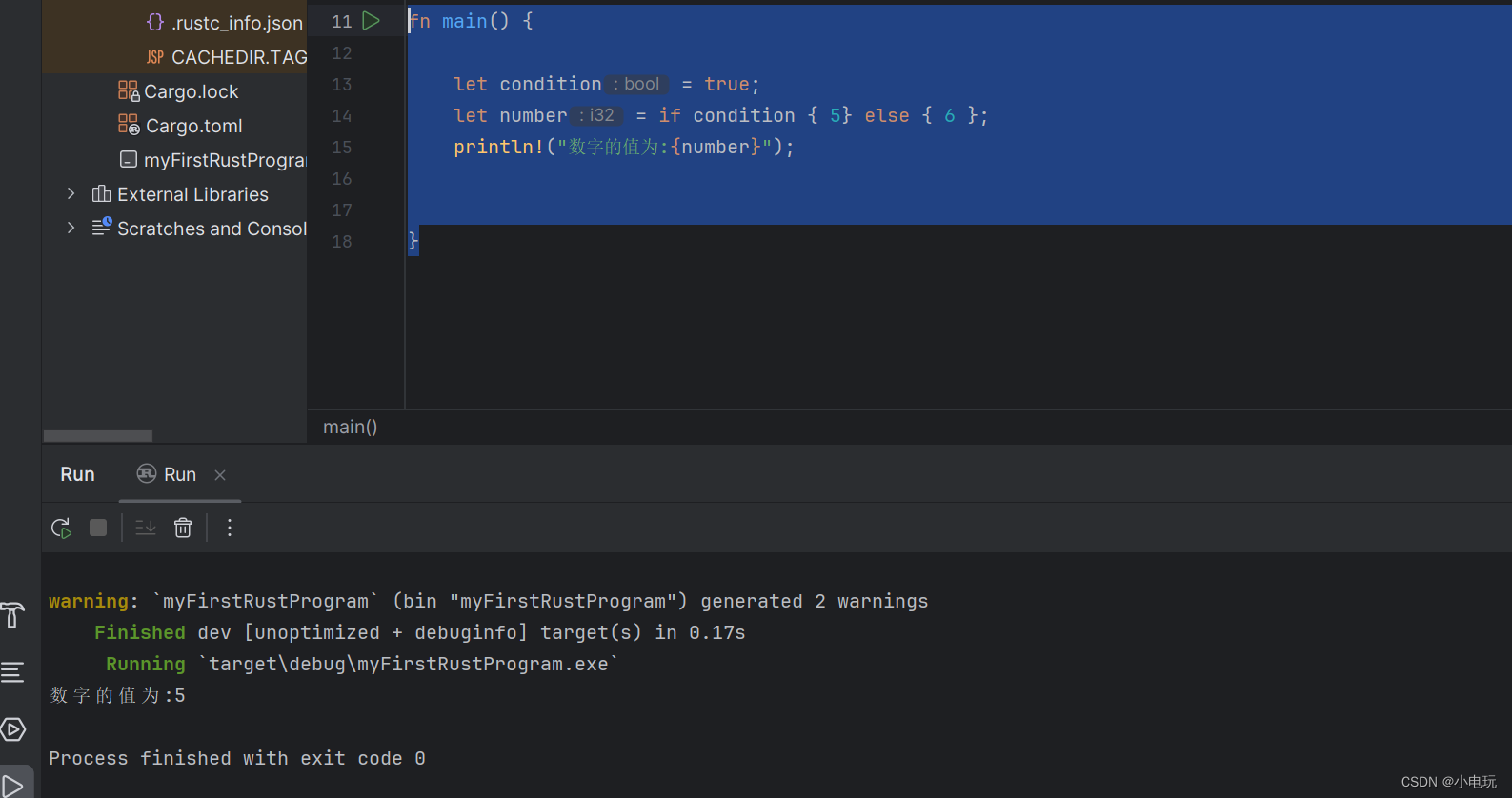
Task: Click the Run tool window title
Action: tap(77, 475)
